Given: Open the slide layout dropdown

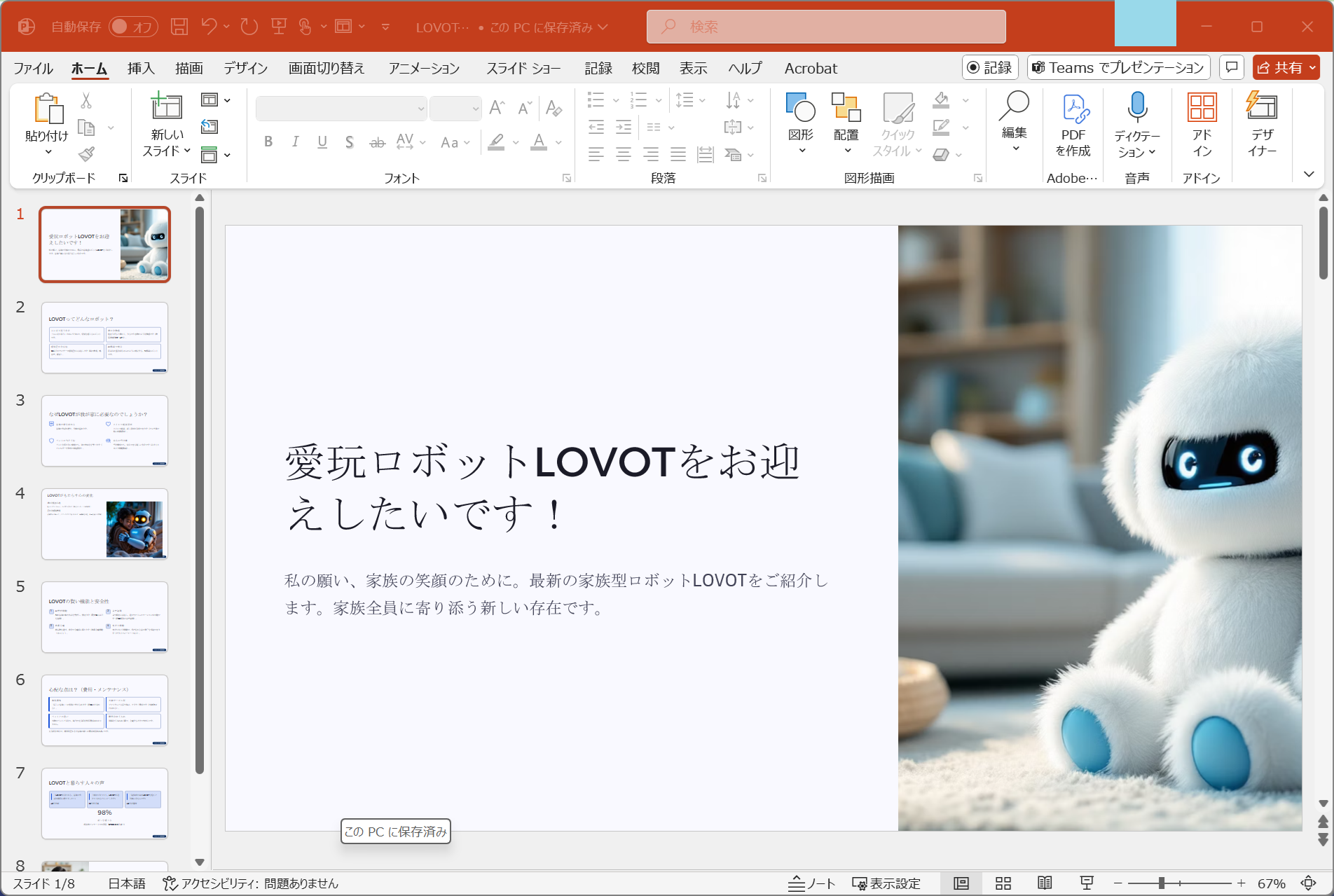Looking at the screenshot, I should (216, 100).
